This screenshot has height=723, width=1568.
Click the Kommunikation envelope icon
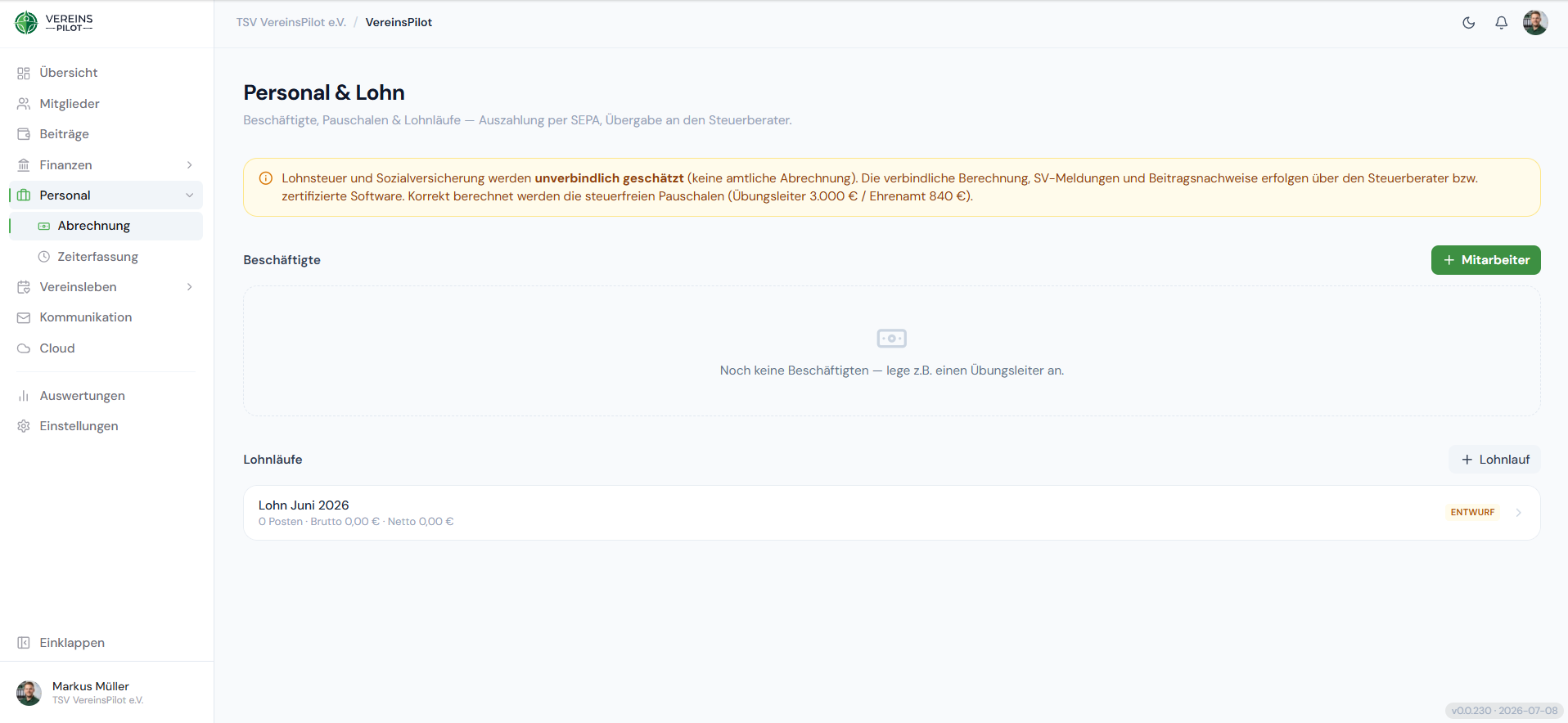click(24, 317)
